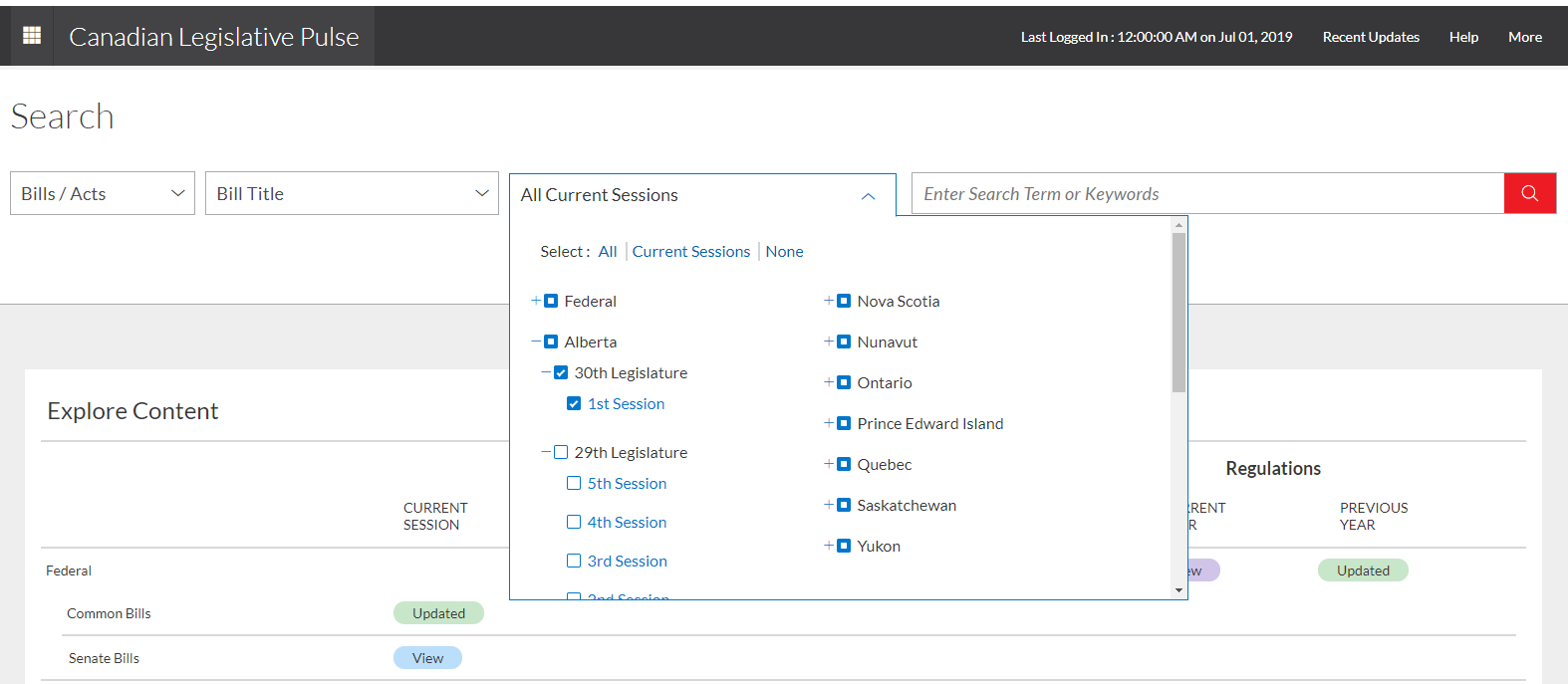Collapse the sessions dropdown chevron

coord(868,196)
